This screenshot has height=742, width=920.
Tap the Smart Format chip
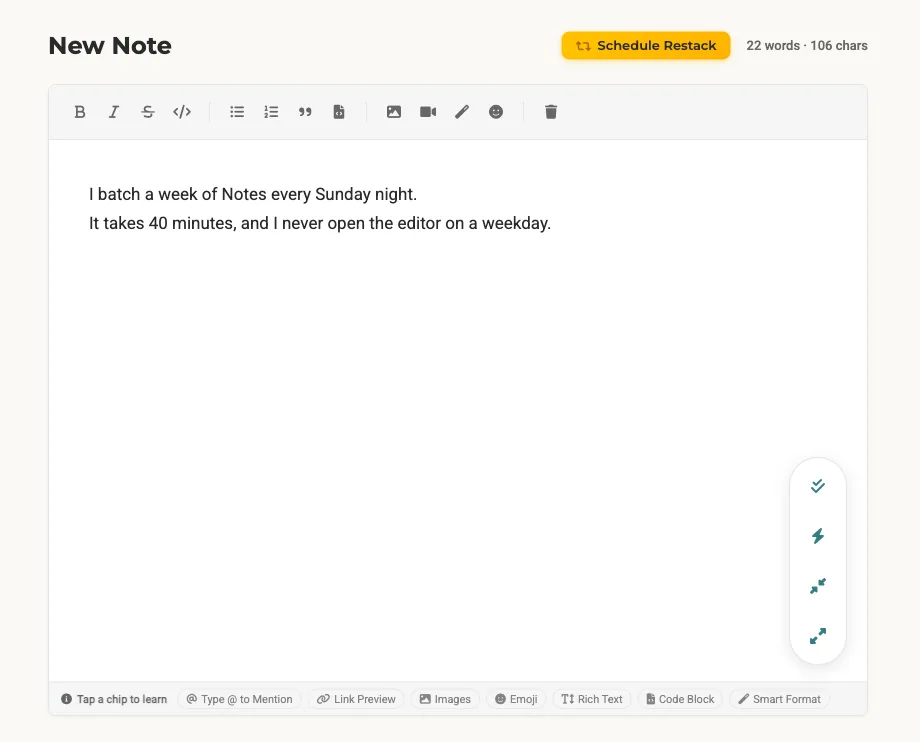click(780, 699)
